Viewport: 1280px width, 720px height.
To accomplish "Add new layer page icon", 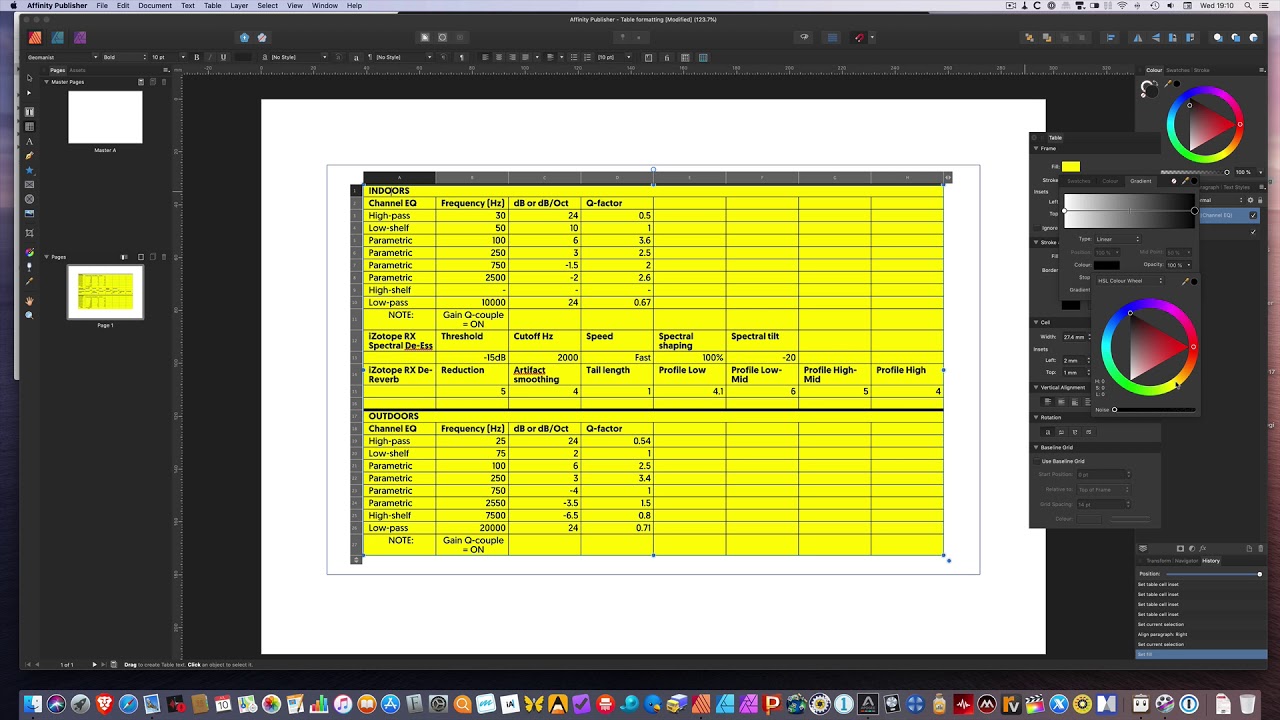I will (x=1249, y=548).
